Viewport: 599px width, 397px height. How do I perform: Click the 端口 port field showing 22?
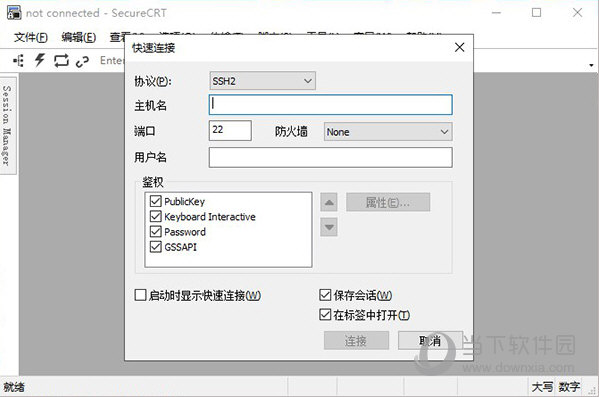[x=230, y=130]
